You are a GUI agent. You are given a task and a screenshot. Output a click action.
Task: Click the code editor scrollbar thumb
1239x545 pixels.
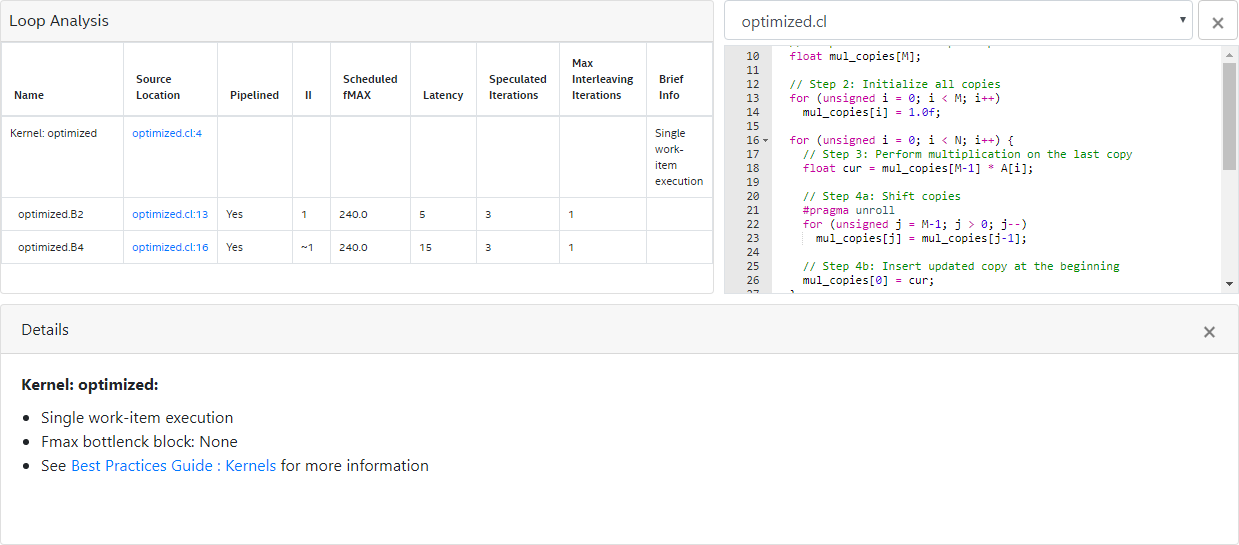[x=1229, y=116]
